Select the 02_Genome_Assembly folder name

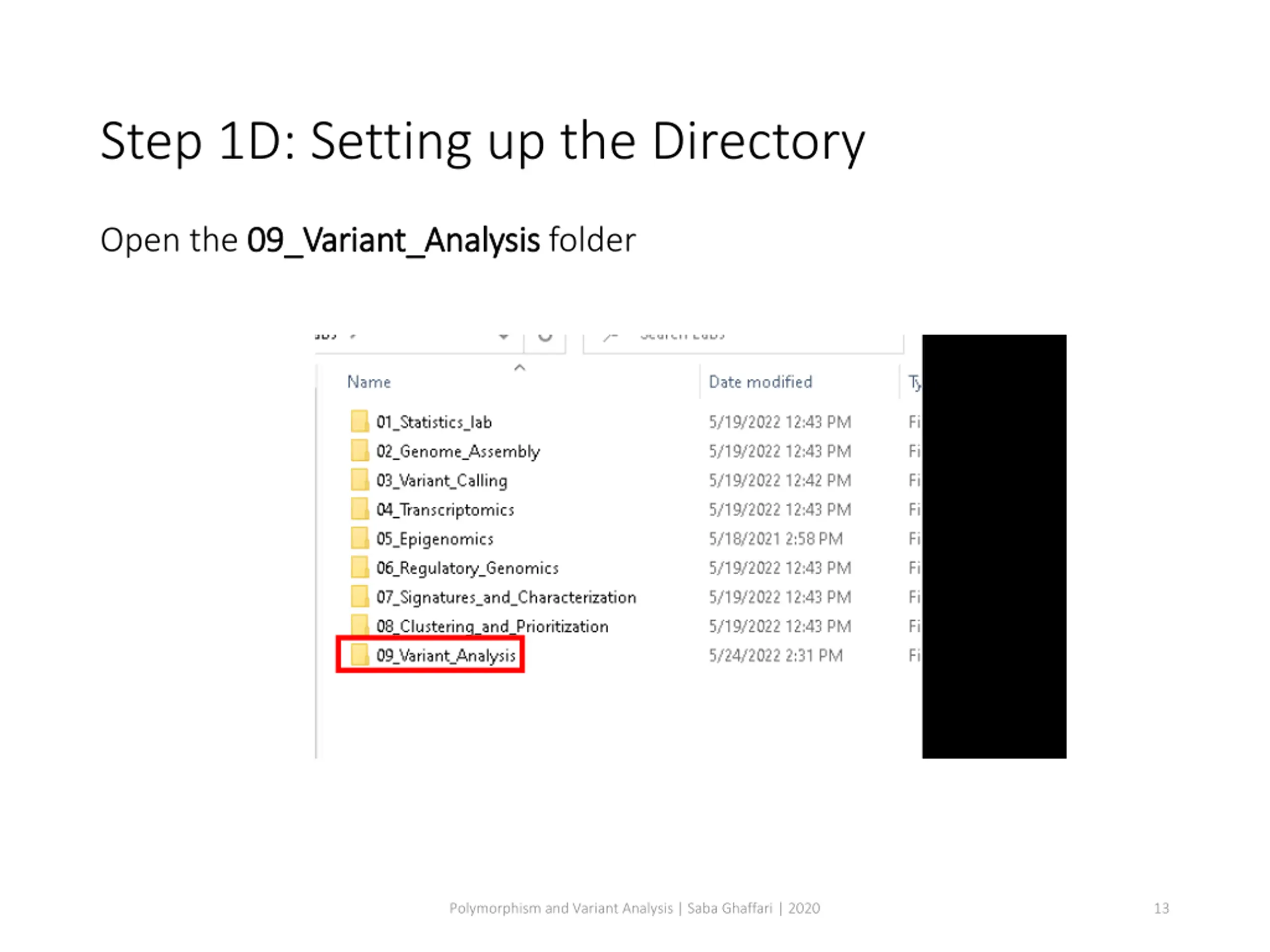pyautogui.click(x=458, y=451)
